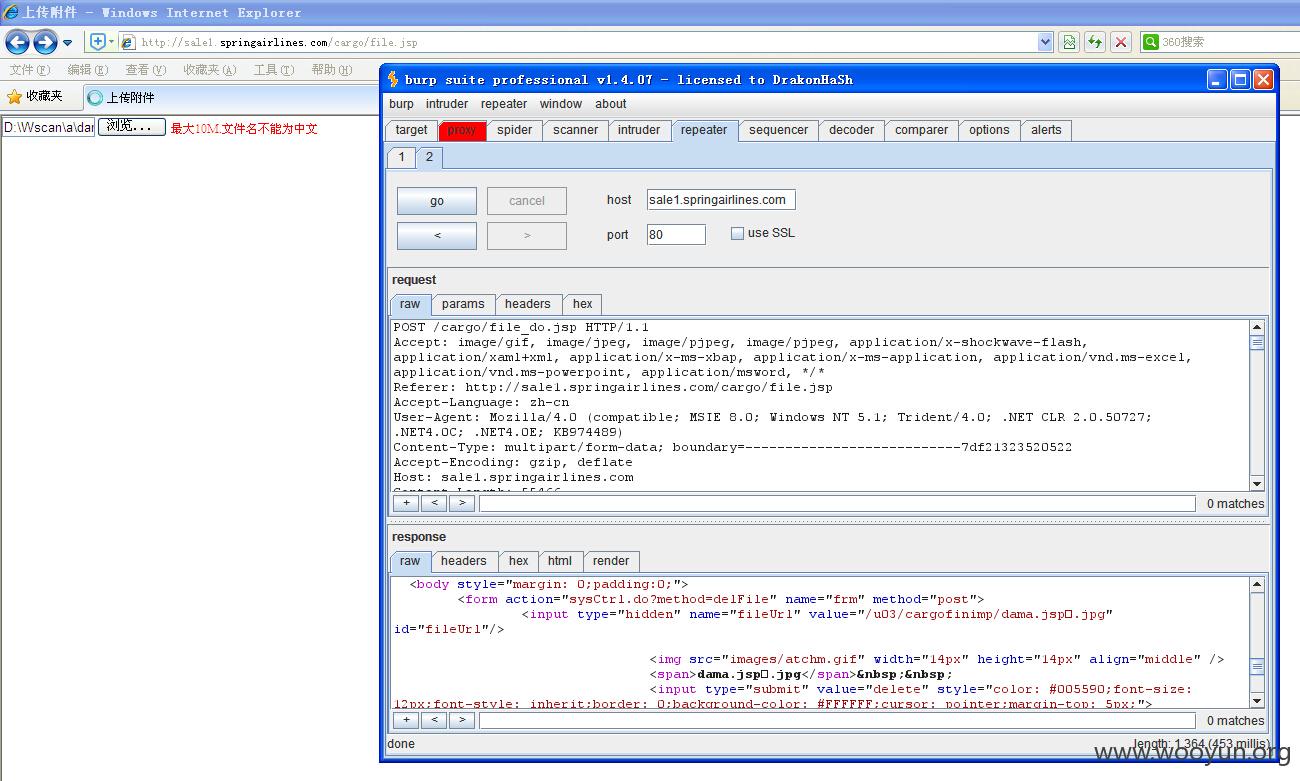Image resolution: width=1300 pixels, height=781 pixels.
Task: Switch to the comparer tab
Action: tap(922, 130)
